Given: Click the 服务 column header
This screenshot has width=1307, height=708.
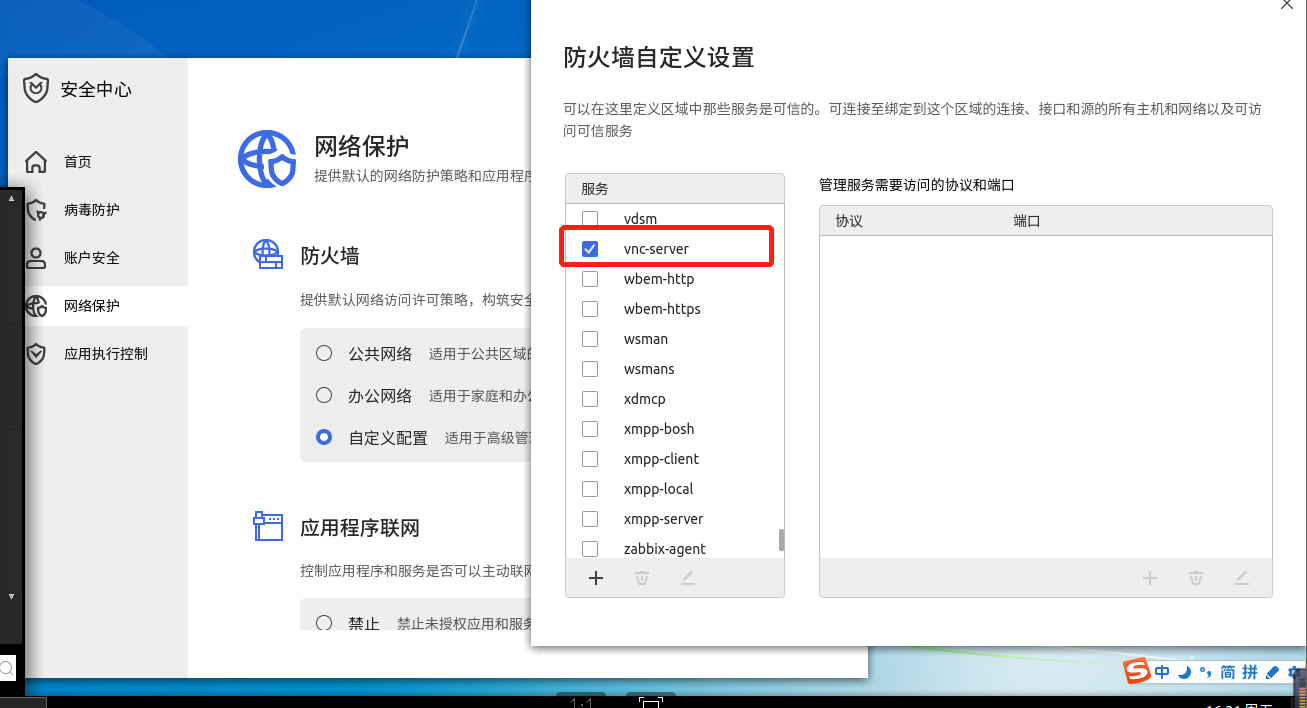Looking at the screenshot, I should click(595, 188).
